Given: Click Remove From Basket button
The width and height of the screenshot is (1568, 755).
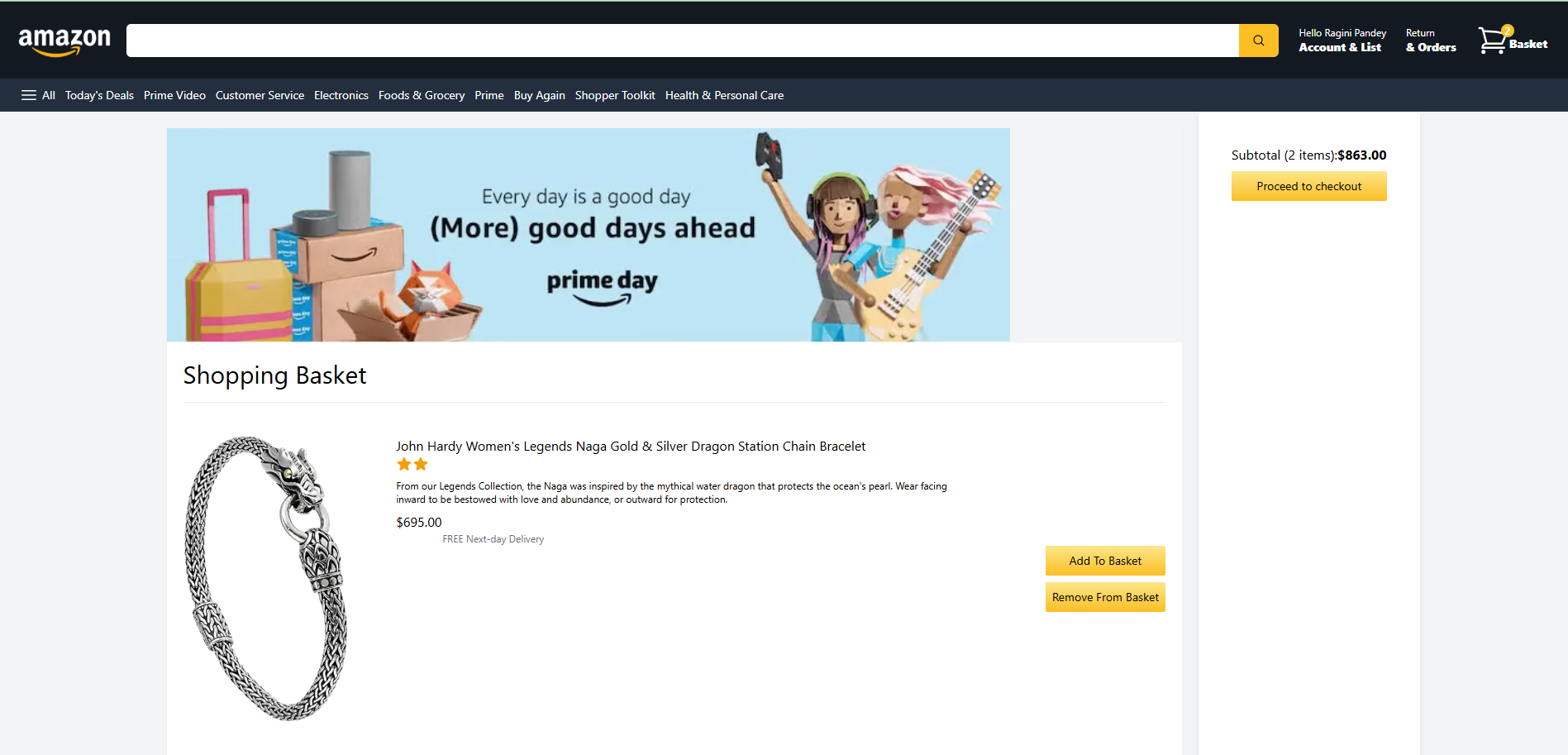Looking at the screenshot, I should (x=1105, y=597).
